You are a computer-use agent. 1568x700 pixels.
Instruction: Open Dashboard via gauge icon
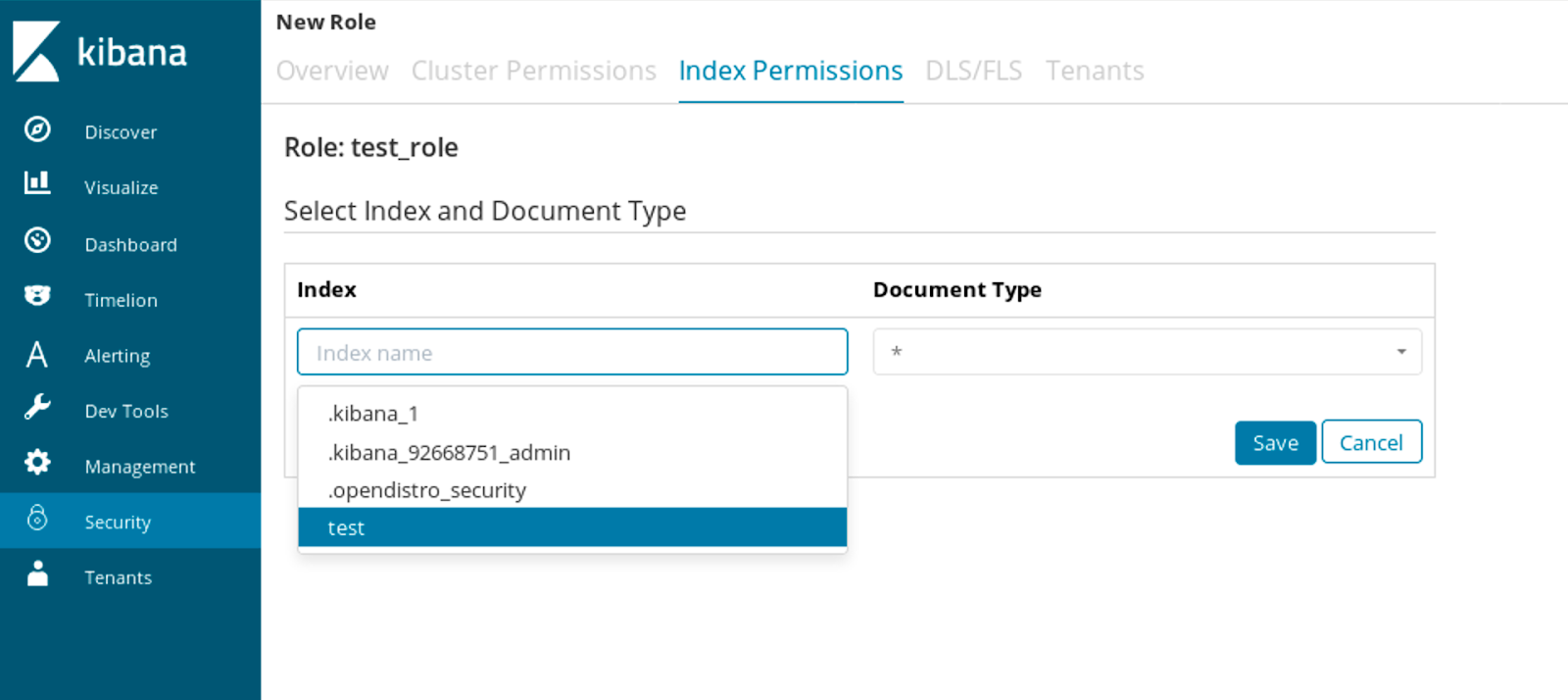tap(37, 240)
